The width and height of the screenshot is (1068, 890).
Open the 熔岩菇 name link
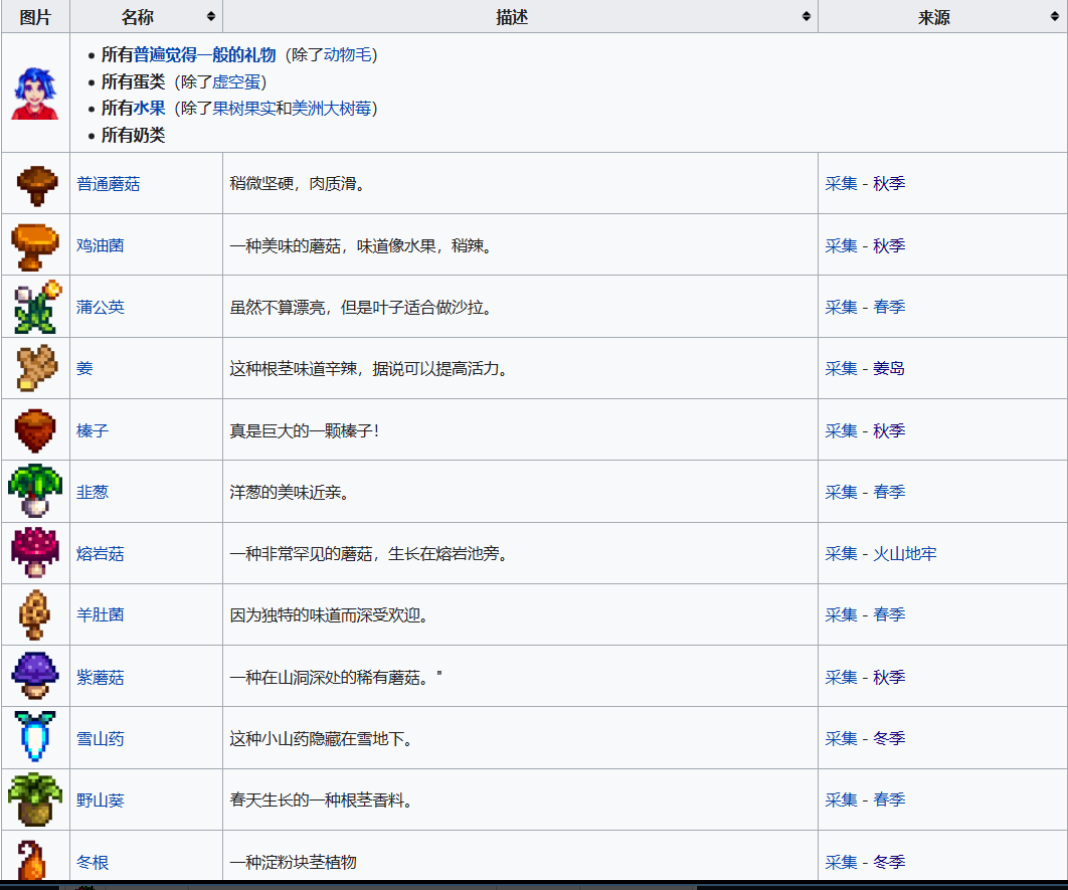coord(100,554)
